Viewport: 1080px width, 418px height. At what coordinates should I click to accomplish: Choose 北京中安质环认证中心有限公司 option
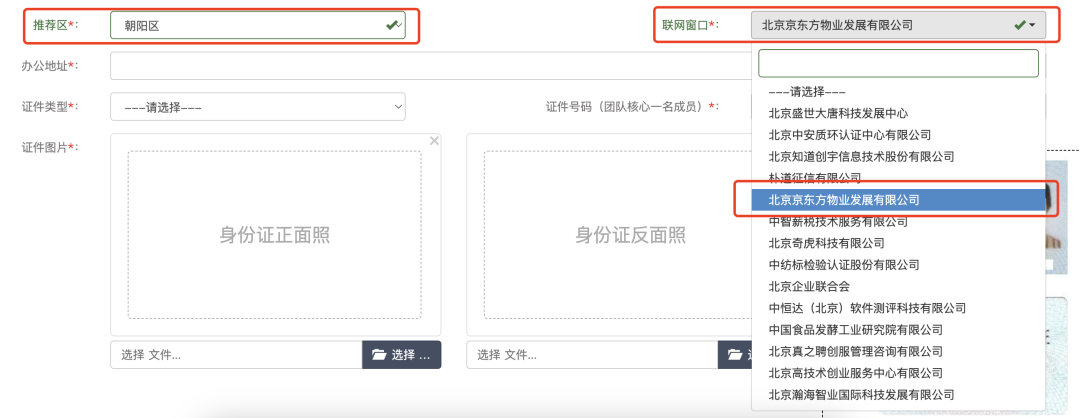point(898,134)
